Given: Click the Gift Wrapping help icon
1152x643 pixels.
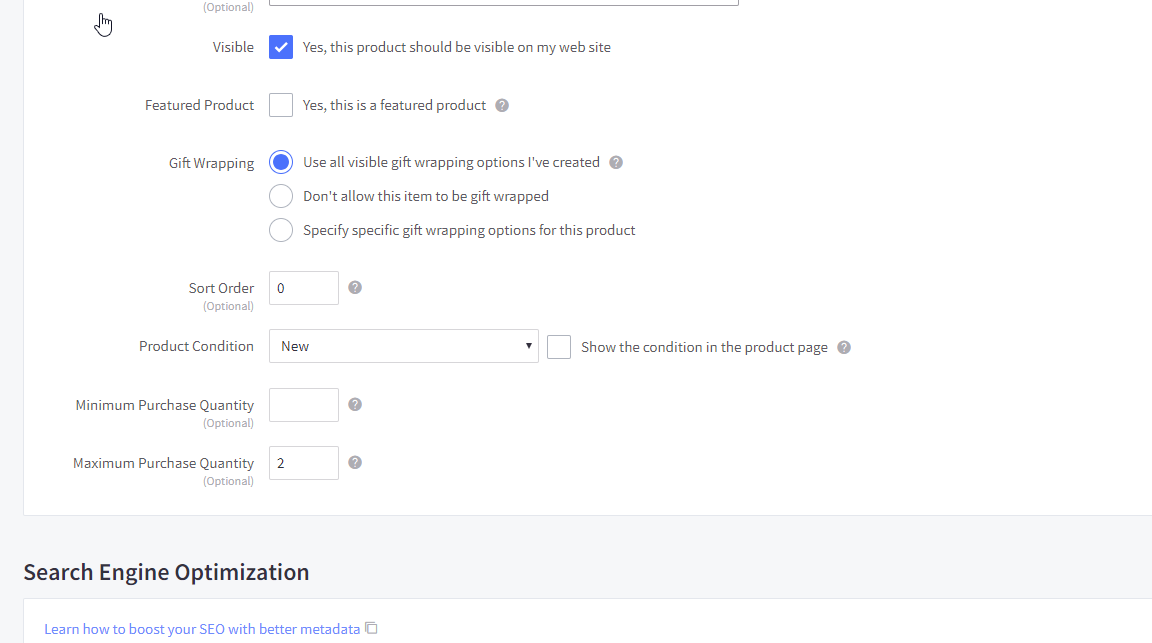Looking at the screenshot, I should coord(616,162).
